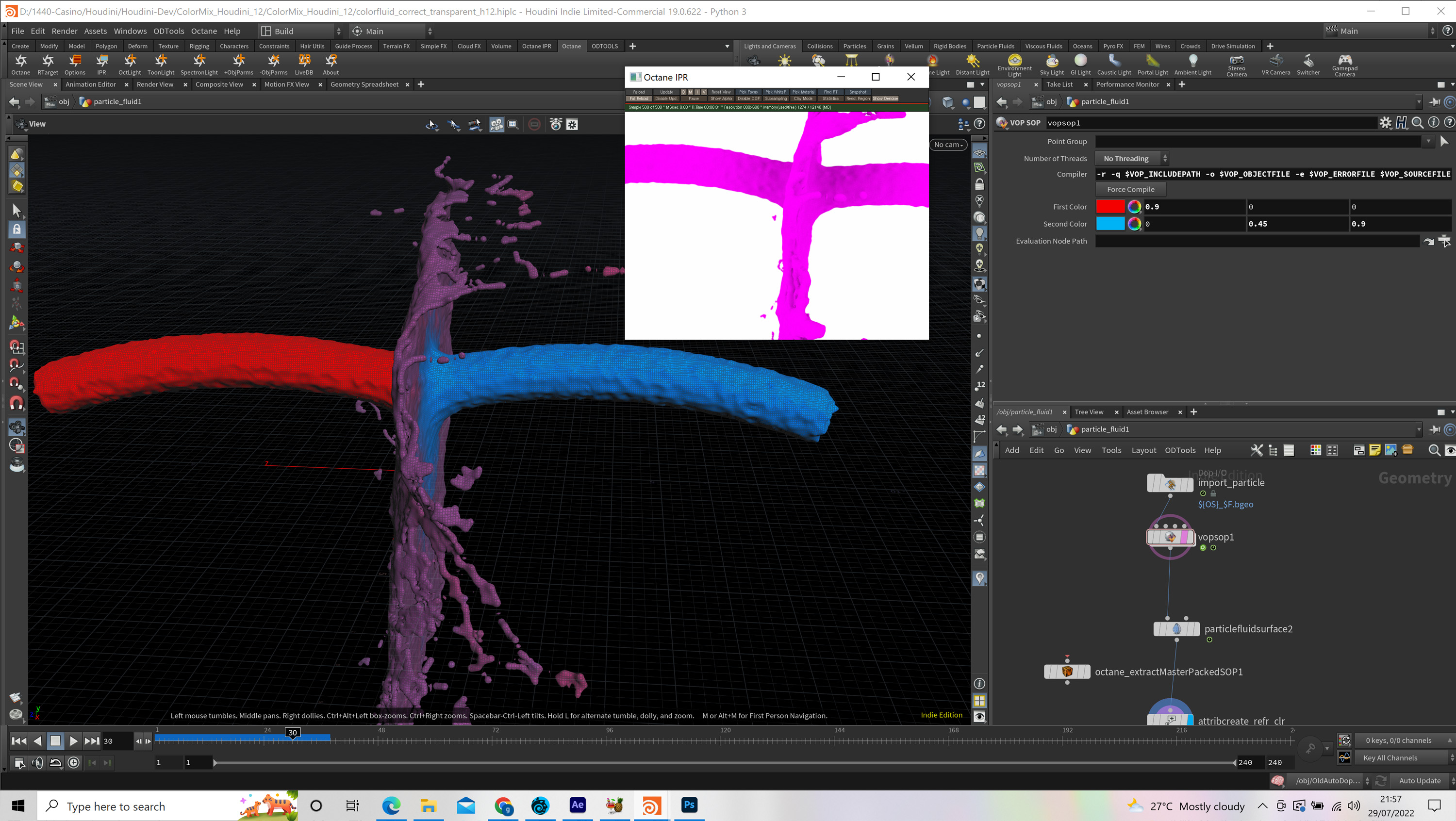Viewport: 1456px width, 821px height.
Task: Toggle the viewport lock camera icon
Action: coord(979,184)
